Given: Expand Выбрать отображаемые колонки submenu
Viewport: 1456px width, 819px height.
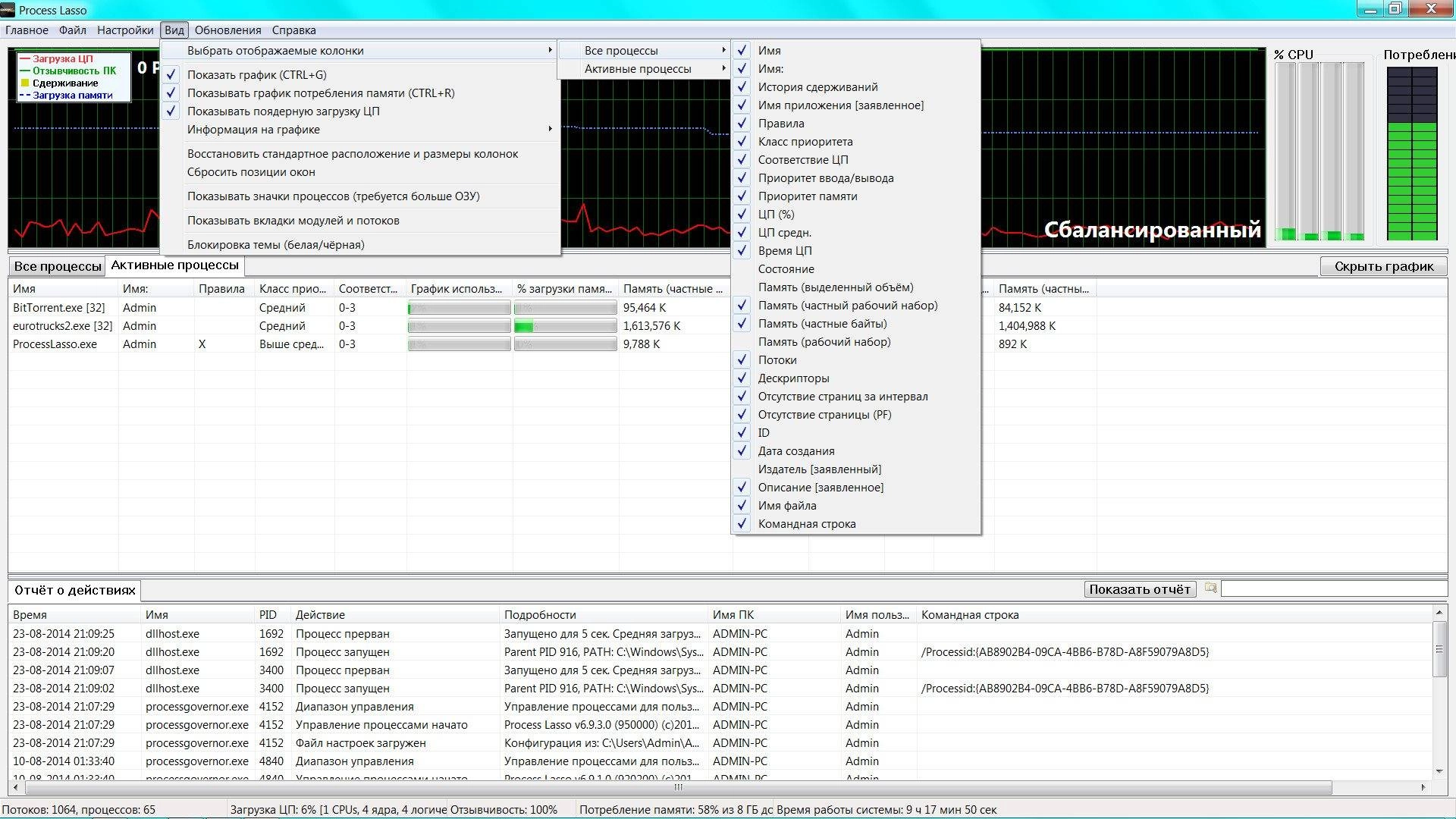Looking at the screenshot, I should click(x=360, y=51).
